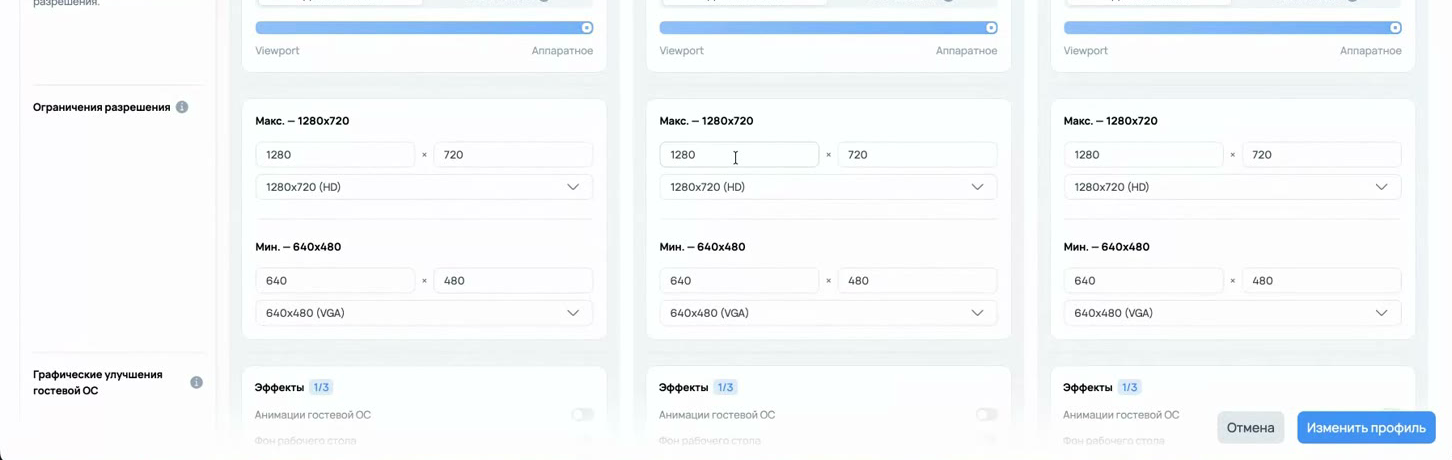Focus the min height 480 field in right column
Screen dimensions: 1452x460
(x=1321, y=280)
